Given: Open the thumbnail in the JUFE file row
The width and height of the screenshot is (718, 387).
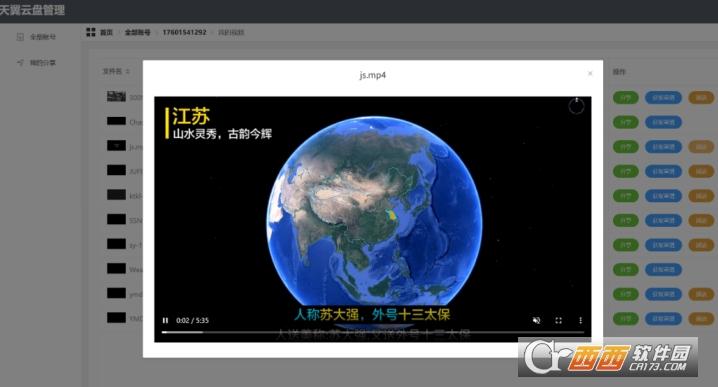Looking at the screenshot, I should 116,170.
